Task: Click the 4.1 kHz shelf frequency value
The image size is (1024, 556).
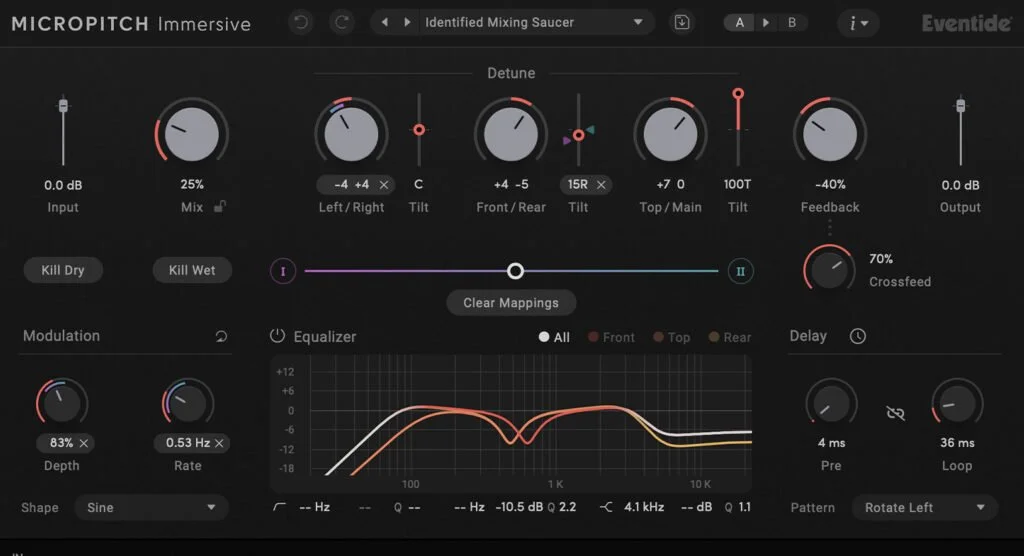Action: click(x=644, y=507)
